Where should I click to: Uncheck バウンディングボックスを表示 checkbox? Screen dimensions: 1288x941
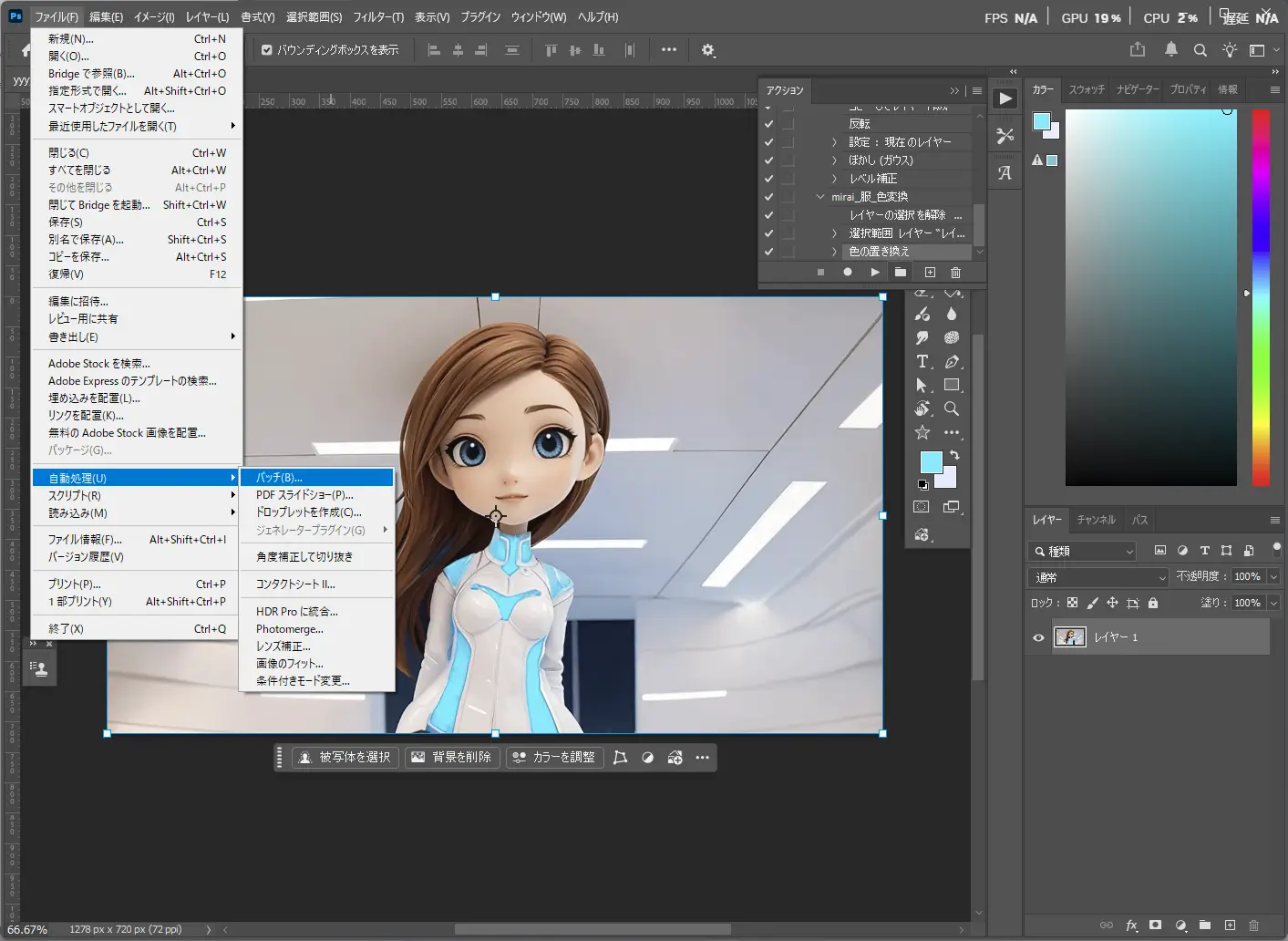[267, 50]
